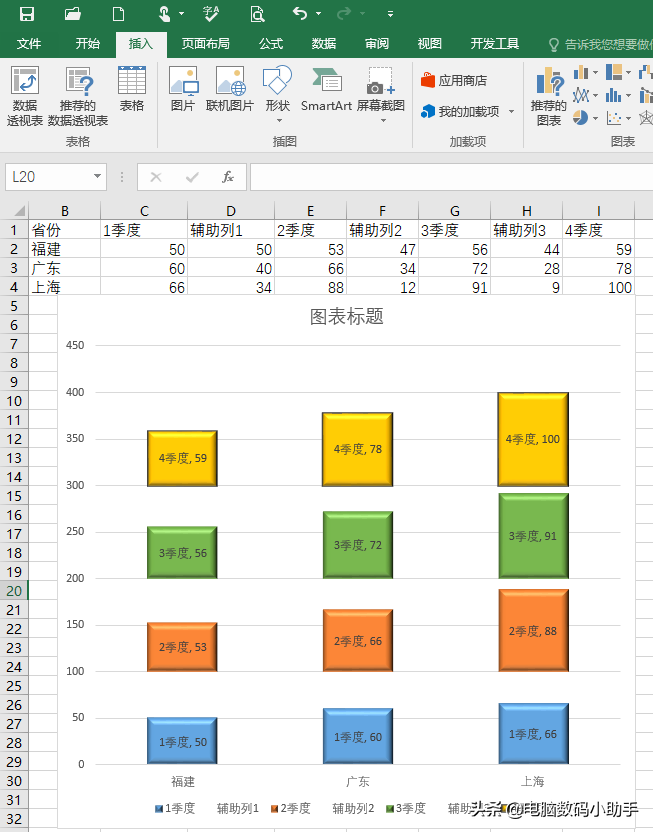
Task: Click the Insert Function fx icon
Action: click(x=228, y=177)
